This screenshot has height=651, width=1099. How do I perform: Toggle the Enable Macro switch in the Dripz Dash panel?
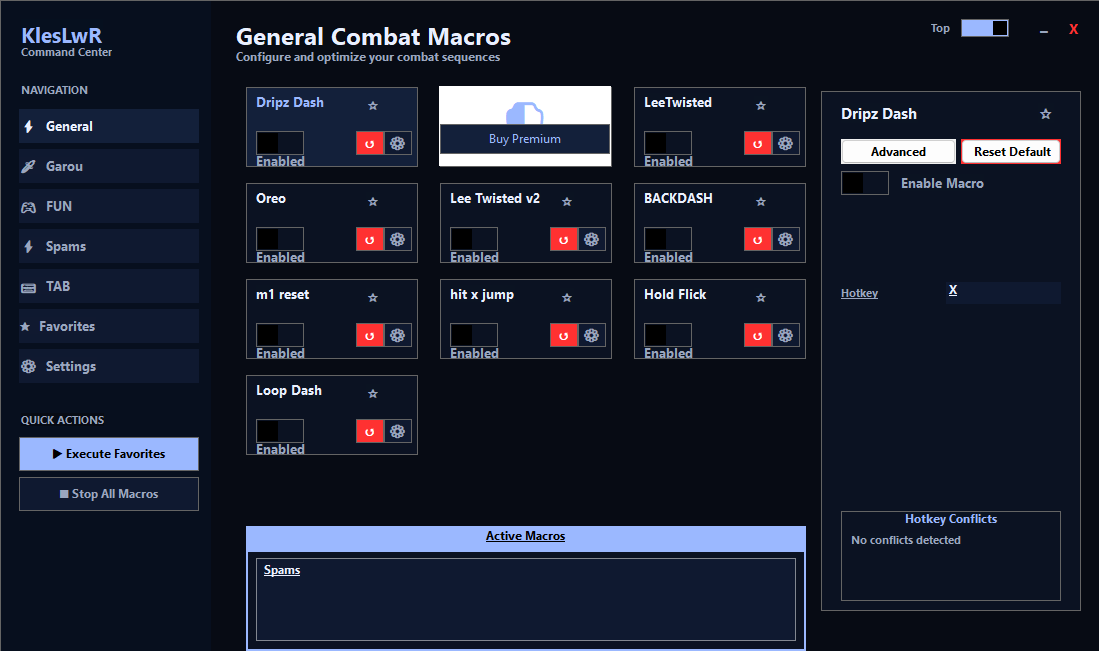click(x=864, y=183)
